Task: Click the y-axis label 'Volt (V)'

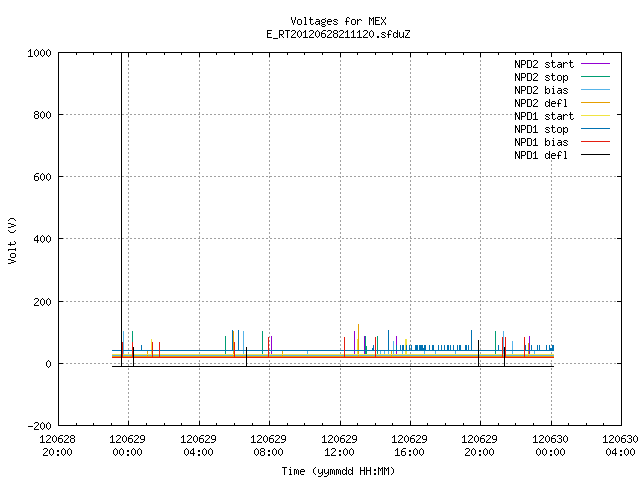Action: pos(13,240)
